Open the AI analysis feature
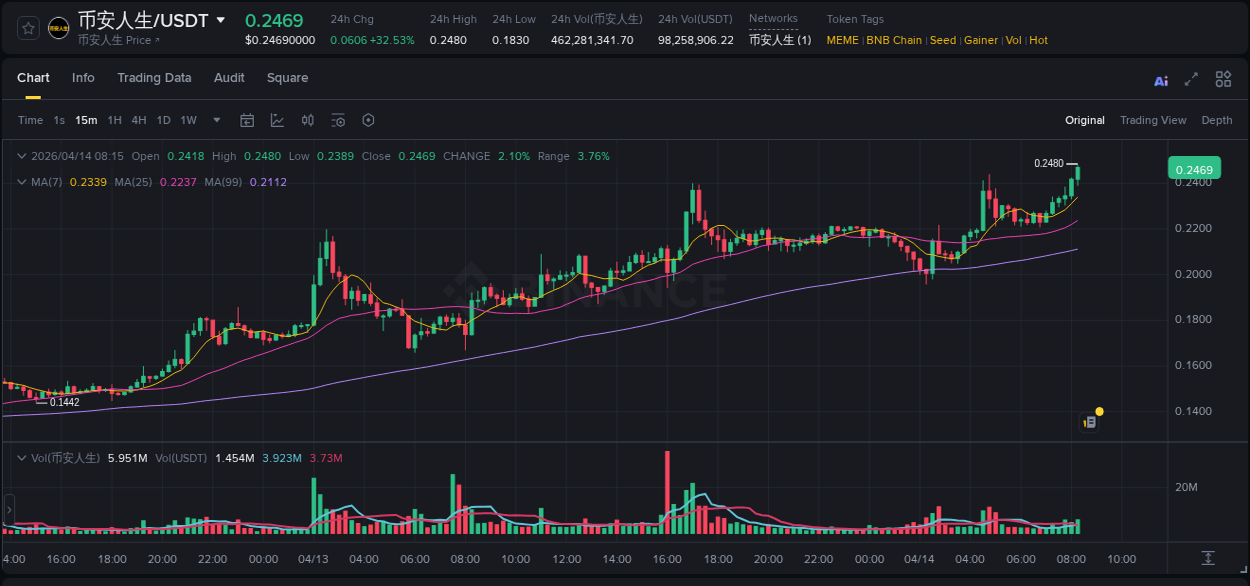This screenshot has height=586, width=1250. click(x=1160, y=79)
